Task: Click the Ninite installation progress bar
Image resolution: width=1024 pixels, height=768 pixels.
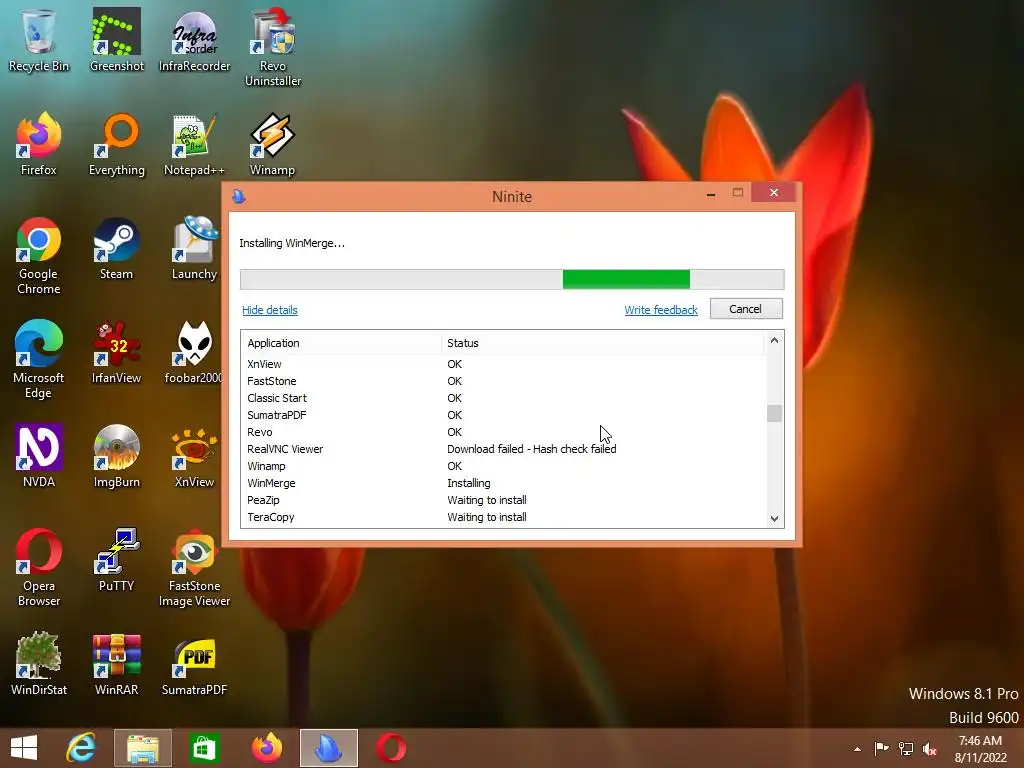Action: (512, 279)
